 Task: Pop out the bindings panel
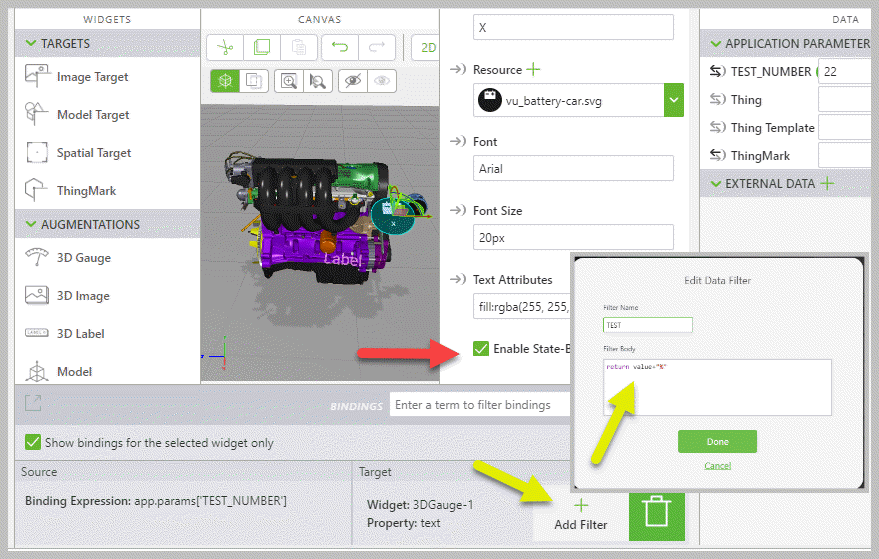tap(33, 403)
